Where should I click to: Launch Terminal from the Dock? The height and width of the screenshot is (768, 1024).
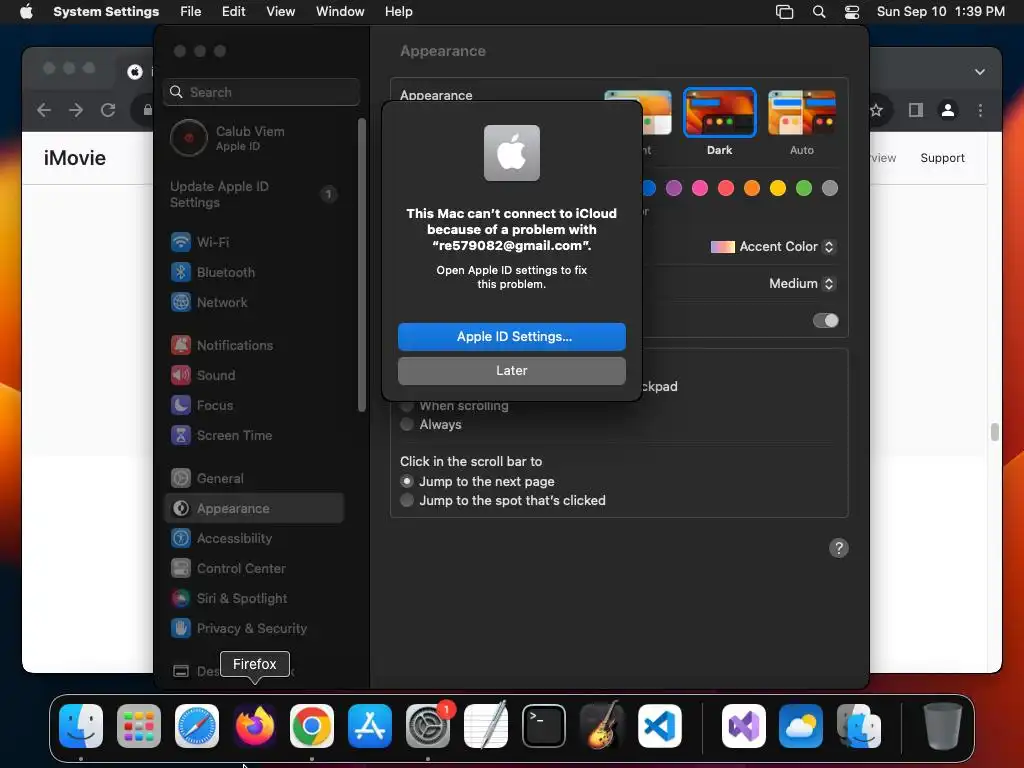pyautogui.click(x=543, y=726)
